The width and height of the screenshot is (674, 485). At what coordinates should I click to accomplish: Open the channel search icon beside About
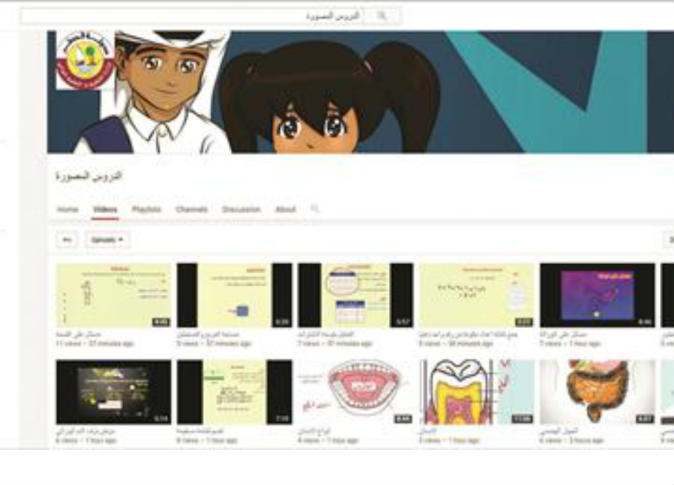[315, 210]
